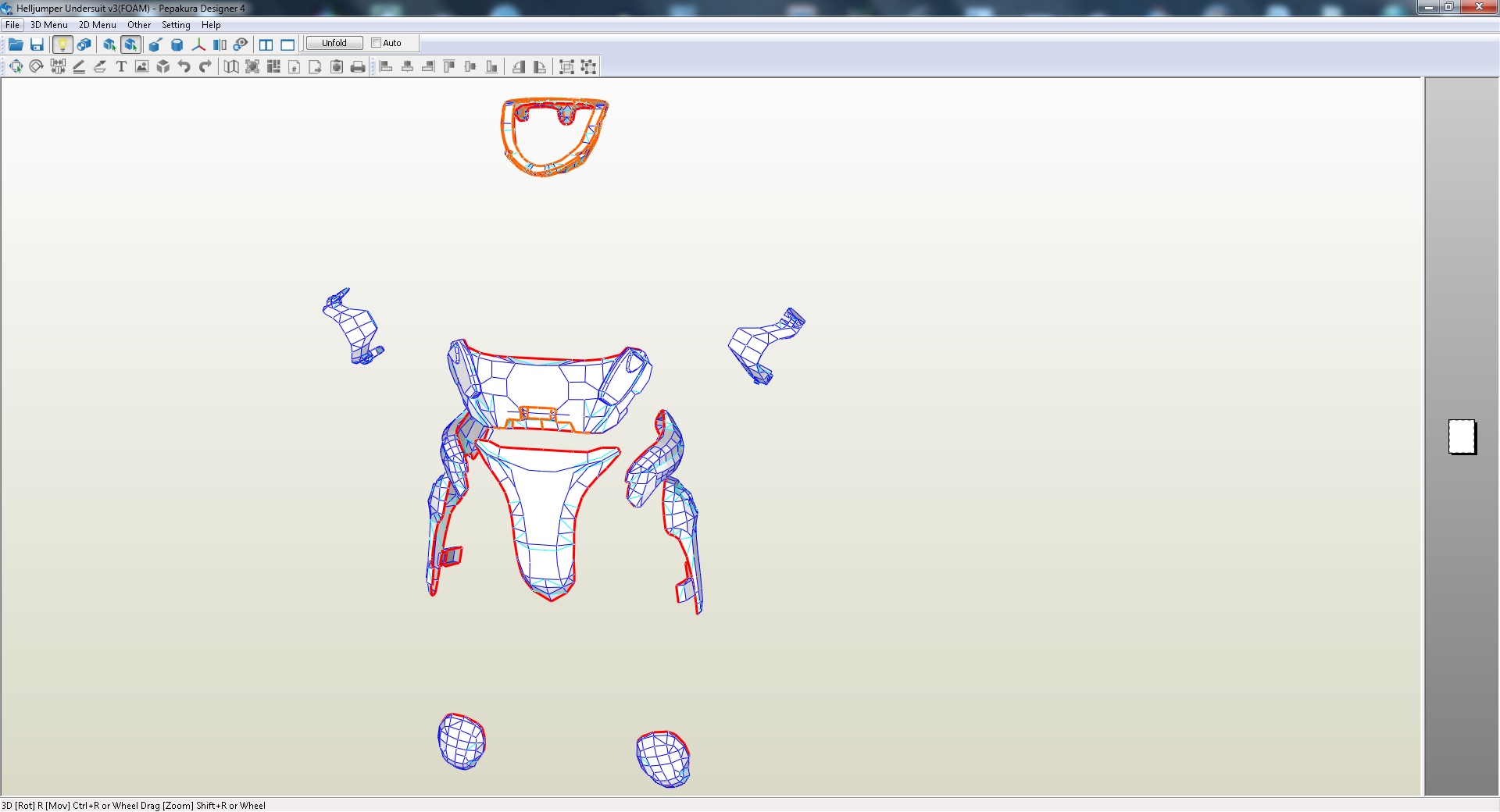Open the Setting menu

tap(176, 25)
